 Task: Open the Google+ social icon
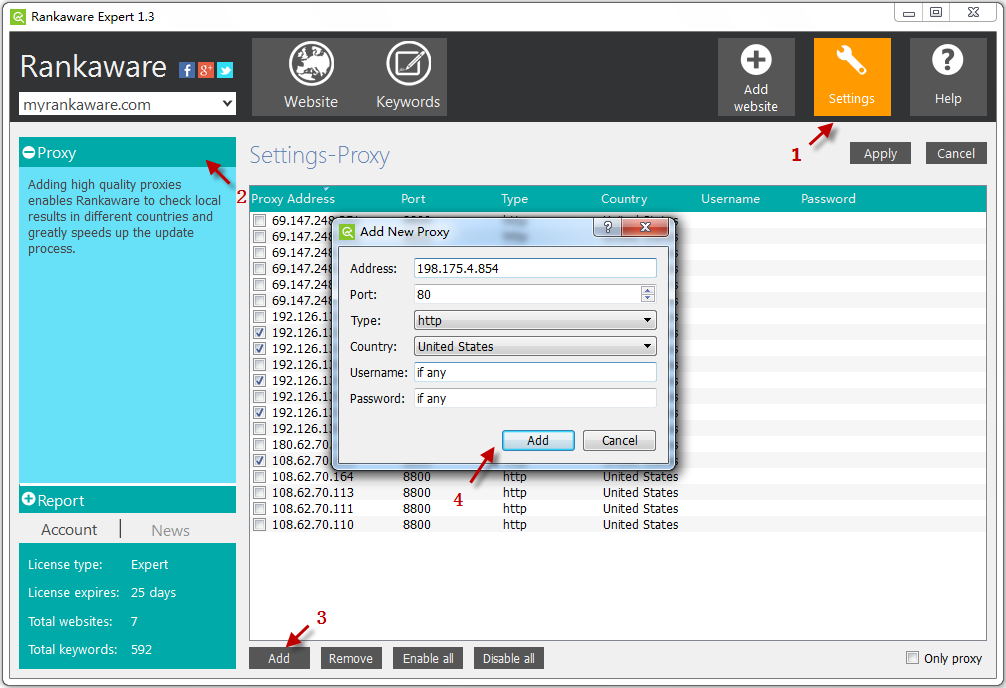point(206,70)
